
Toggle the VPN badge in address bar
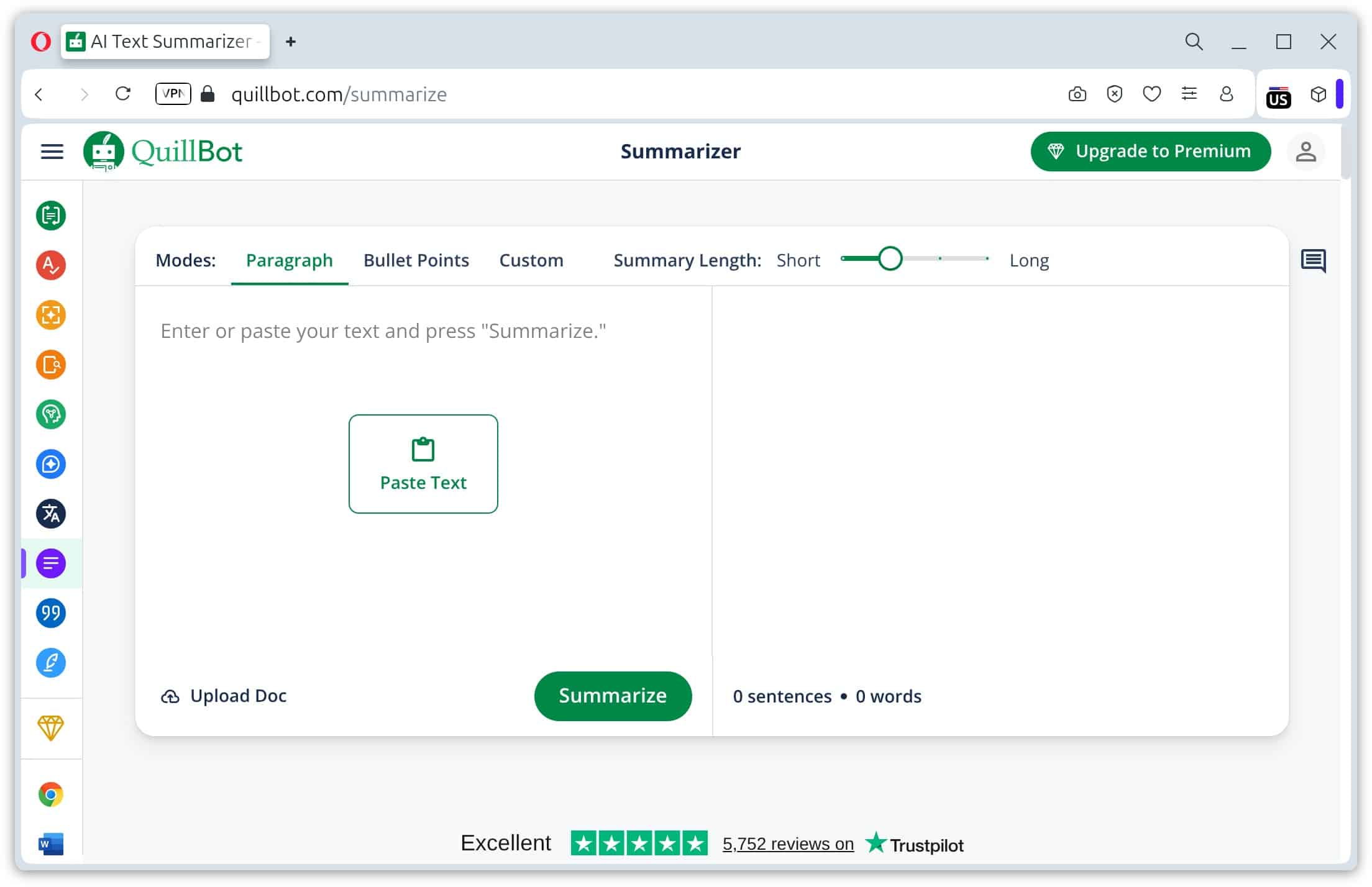point(173,94)
